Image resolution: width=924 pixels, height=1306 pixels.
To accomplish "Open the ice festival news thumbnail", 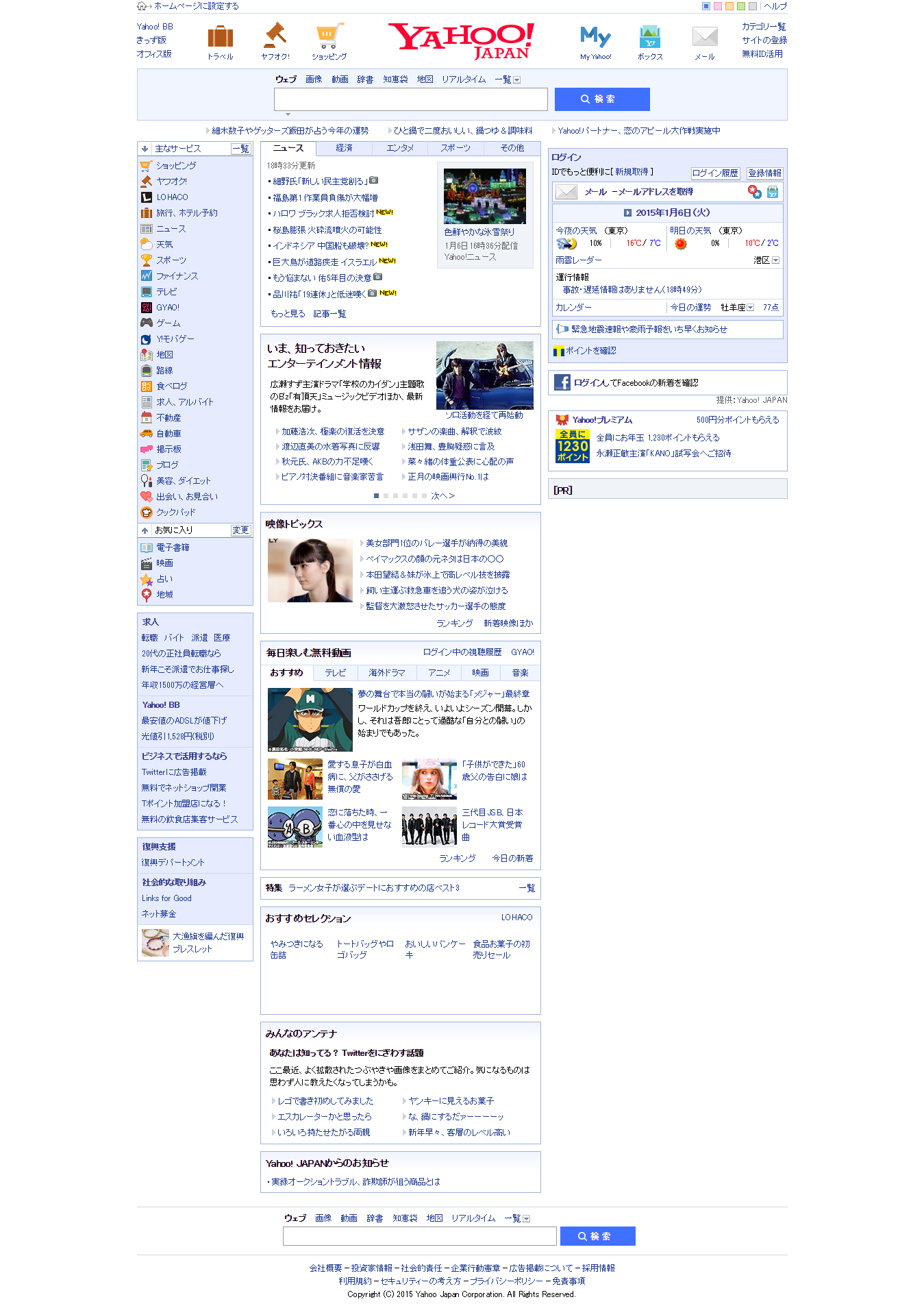I will click(x=485, y=196).
